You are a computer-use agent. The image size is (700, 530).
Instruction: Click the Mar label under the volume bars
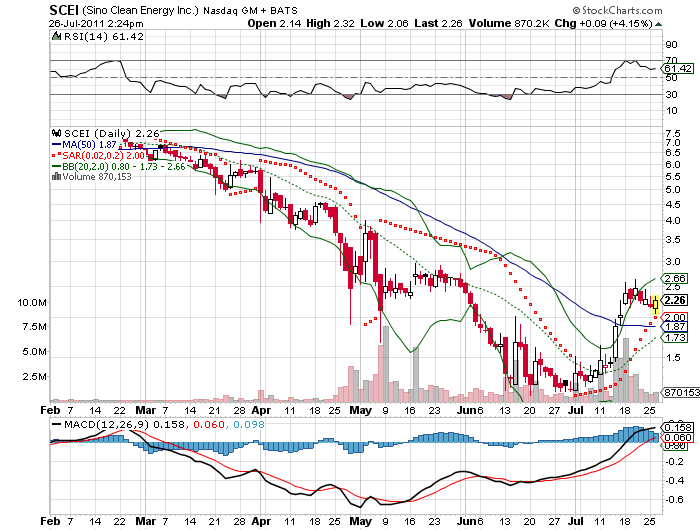click(x=146, y=410)
